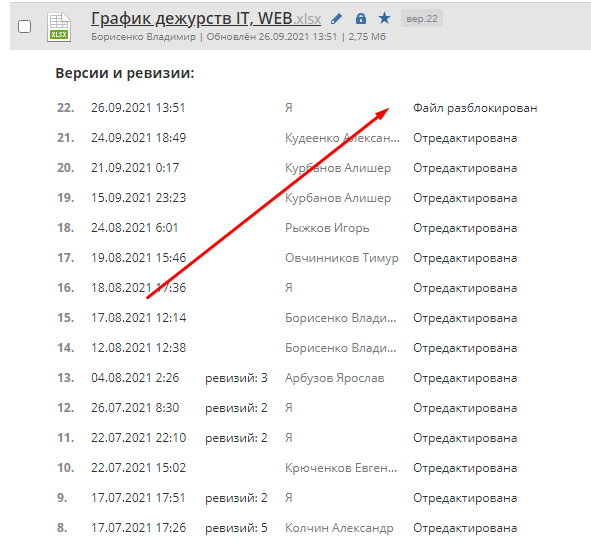
Task: Select version 20 dated 21.09.2021 0:17
Action: click(135, 168)
